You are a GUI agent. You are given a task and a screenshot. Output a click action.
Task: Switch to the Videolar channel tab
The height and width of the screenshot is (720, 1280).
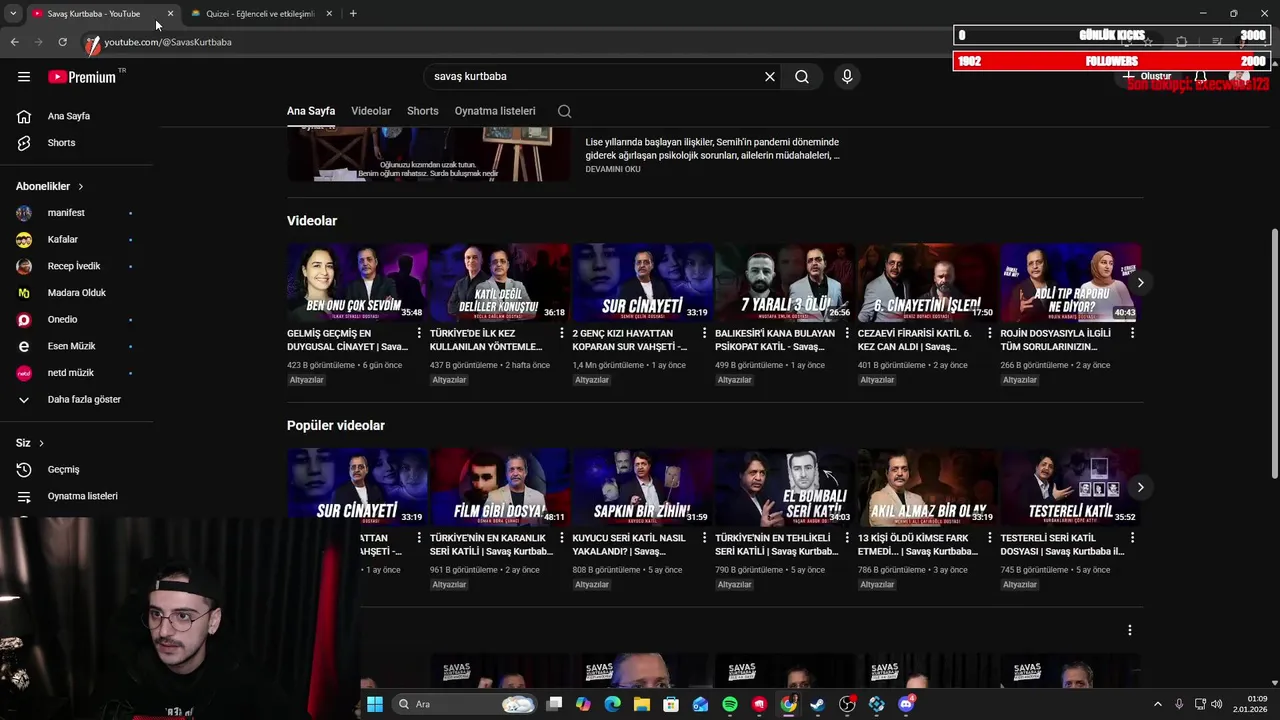click(371, 111)
